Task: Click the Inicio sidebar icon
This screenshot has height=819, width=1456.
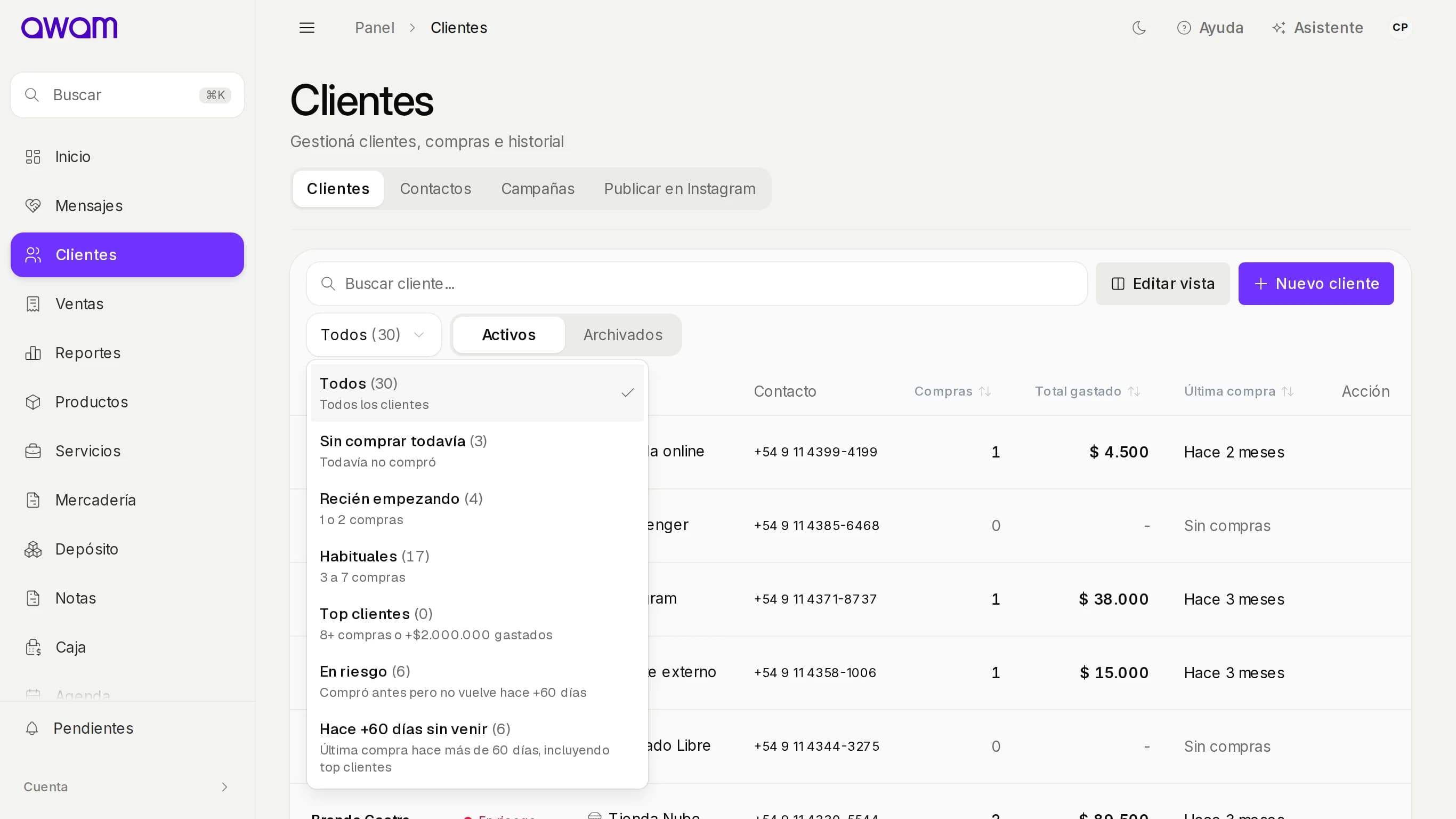Action: (x=33, y=157)
